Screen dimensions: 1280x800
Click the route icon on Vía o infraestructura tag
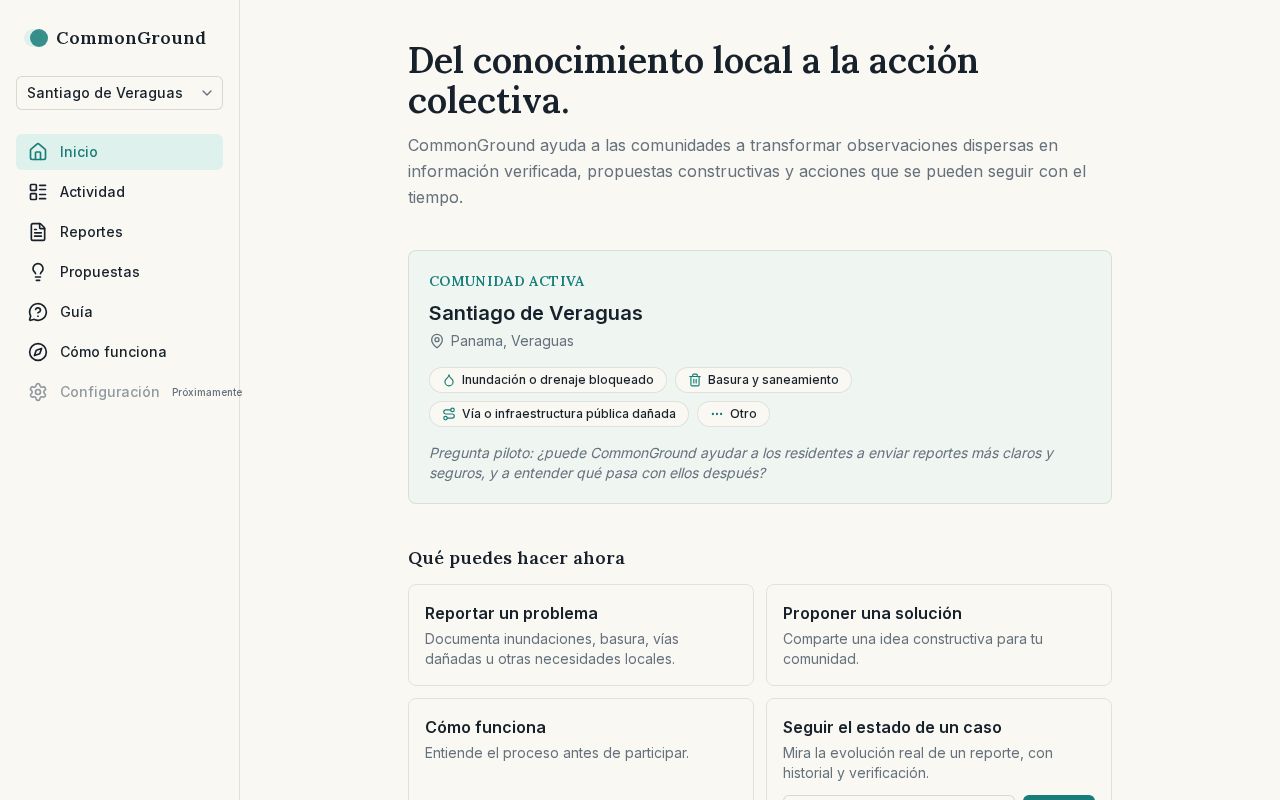pos(449,414)
